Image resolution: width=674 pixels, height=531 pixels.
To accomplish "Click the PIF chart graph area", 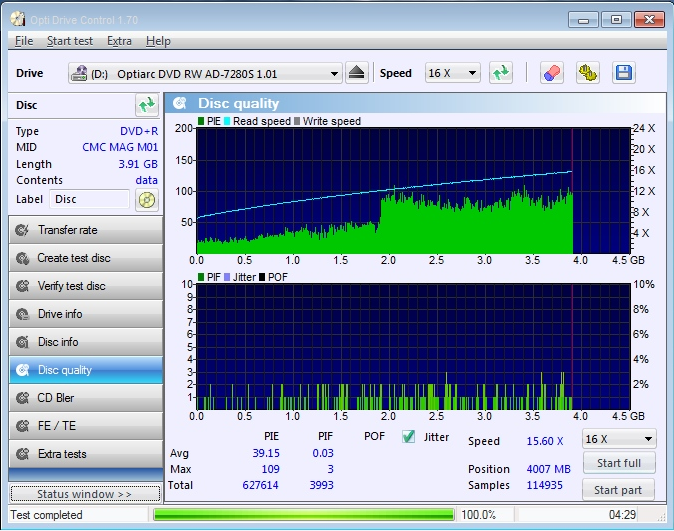I will click(x=413, y=347).
